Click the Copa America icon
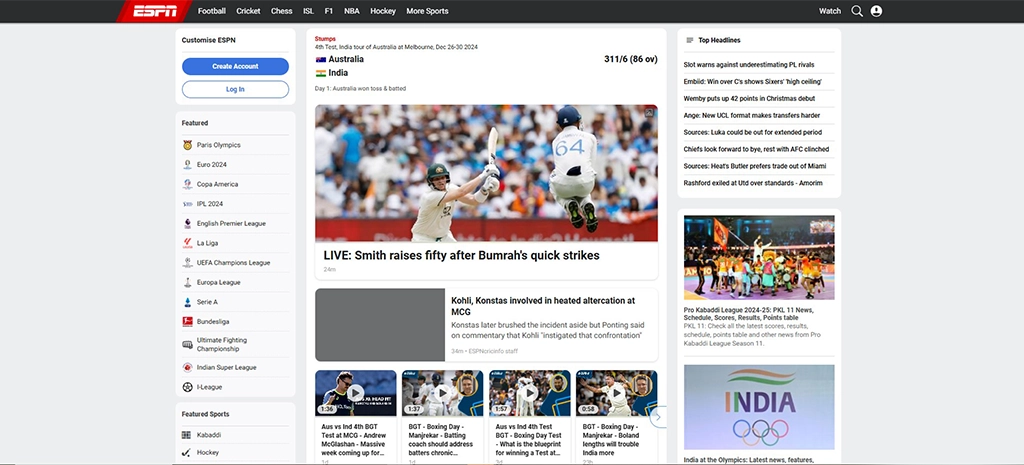This screenshot has width=1024, height=465. [187, 184]
